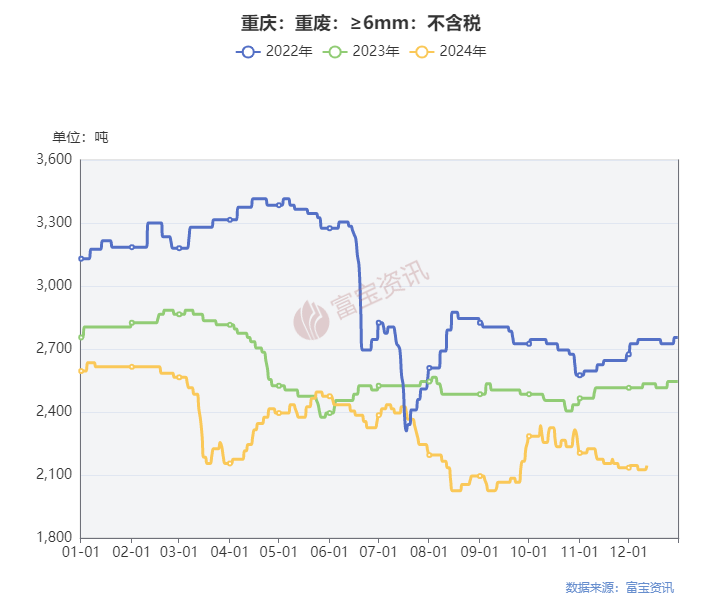722x600 pixels.
Task: Toggle the 2022年 legend series
Action: pos(274,51)
